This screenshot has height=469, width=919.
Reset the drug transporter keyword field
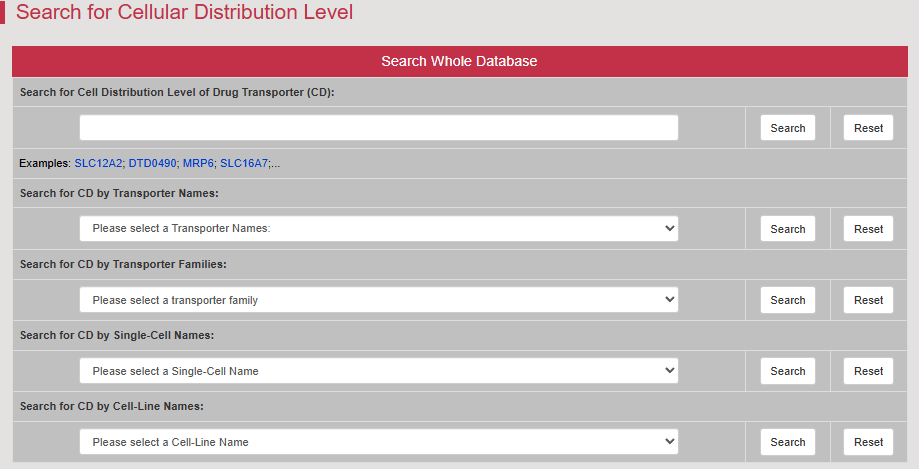(868, 128)
